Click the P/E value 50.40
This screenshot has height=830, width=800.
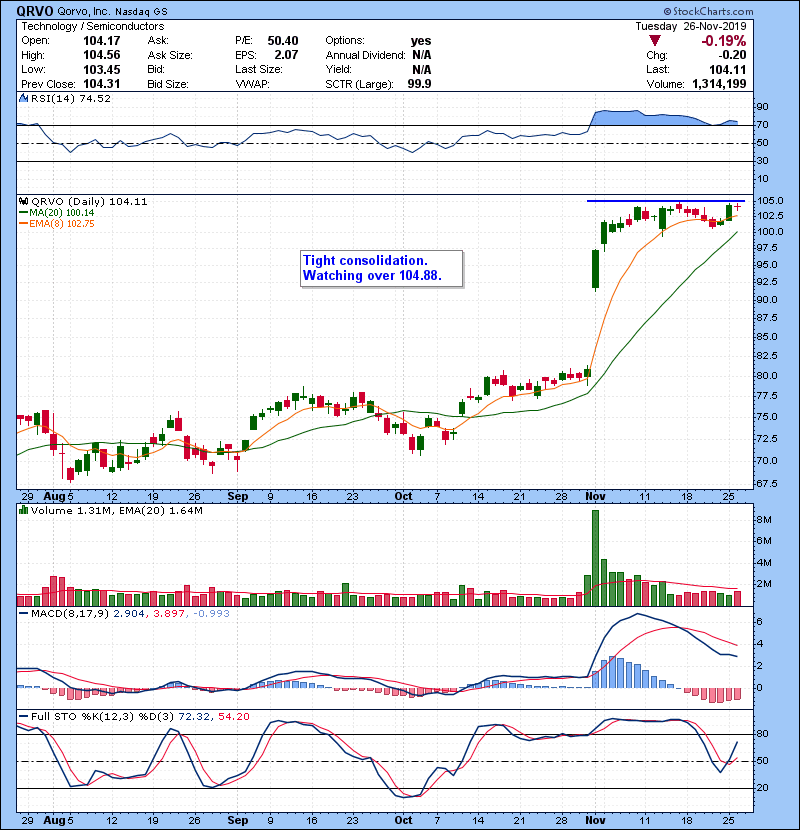point(283,41)
